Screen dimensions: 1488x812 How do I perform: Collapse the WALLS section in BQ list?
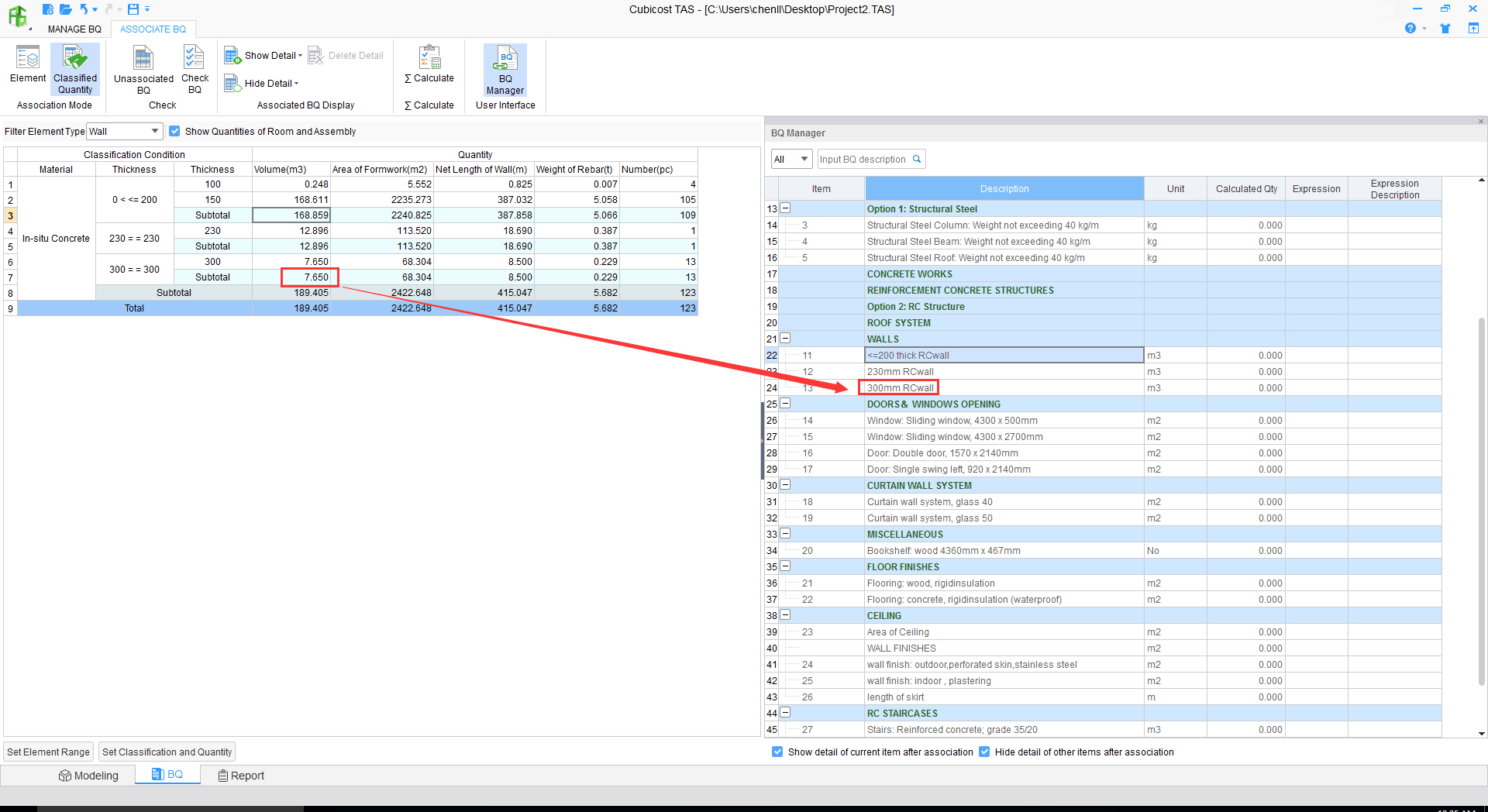785,339
